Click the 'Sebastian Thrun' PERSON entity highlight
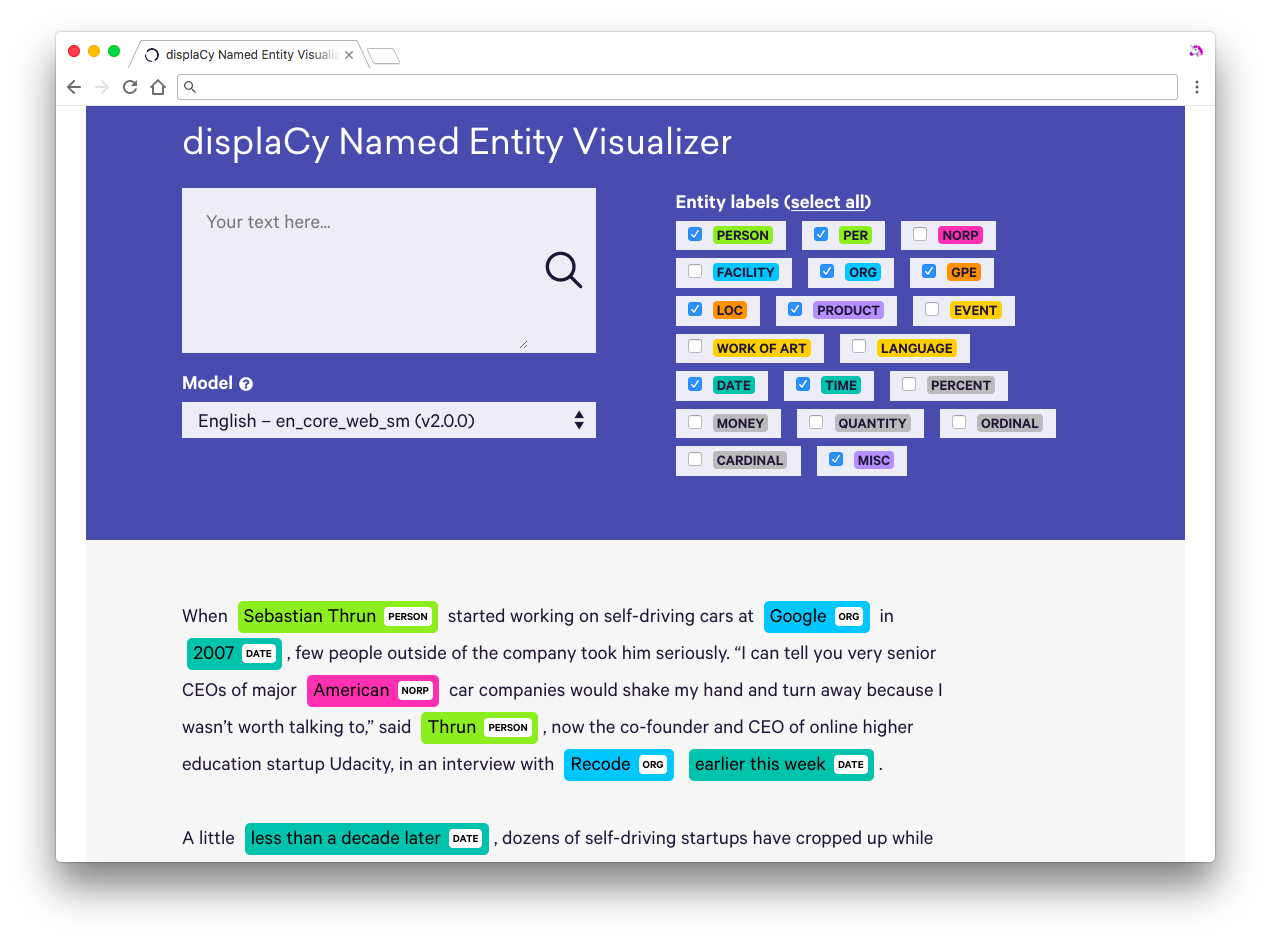 pyautogui.click(x=338, y=616)
